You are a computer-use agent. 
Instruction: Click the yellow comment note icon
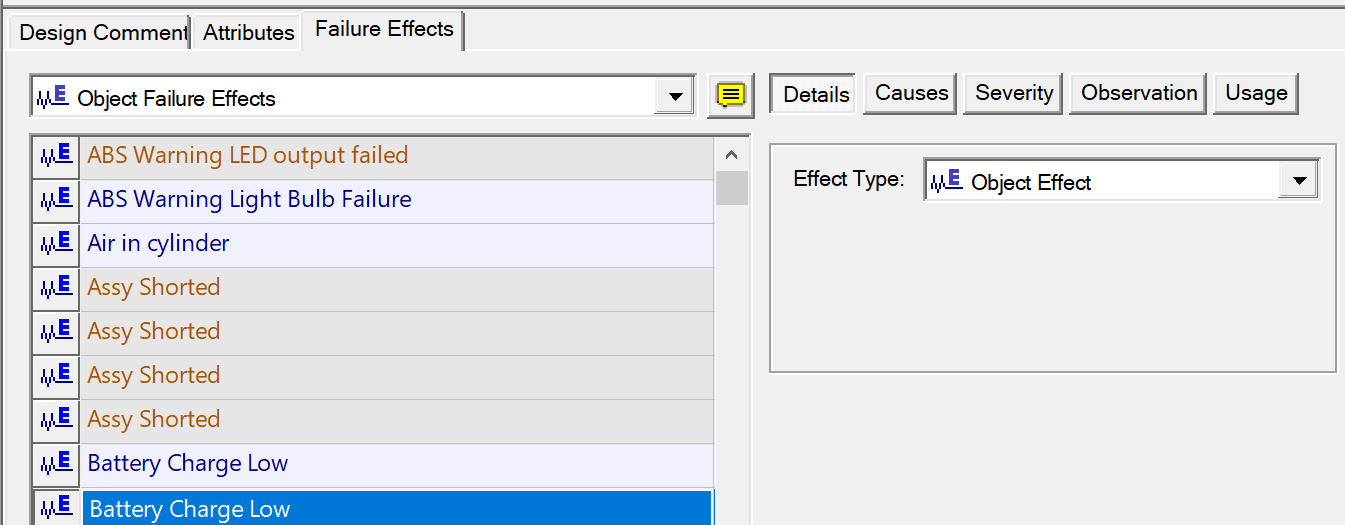(x=731, y=96)
